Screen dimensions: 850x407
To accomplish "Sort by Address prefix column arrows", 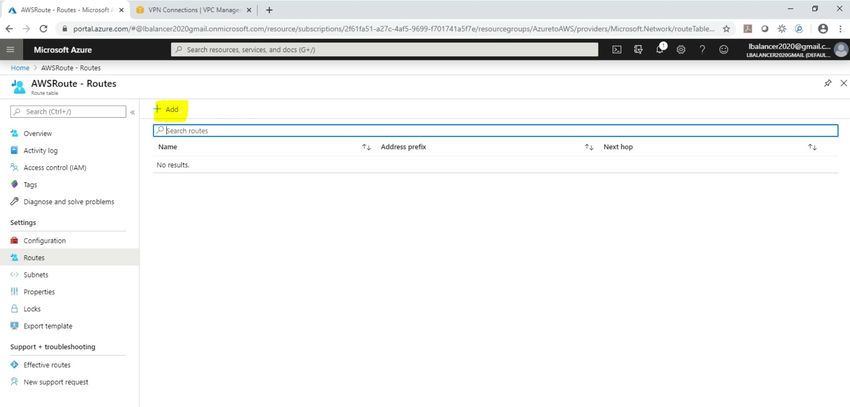I will pos(589,147).
